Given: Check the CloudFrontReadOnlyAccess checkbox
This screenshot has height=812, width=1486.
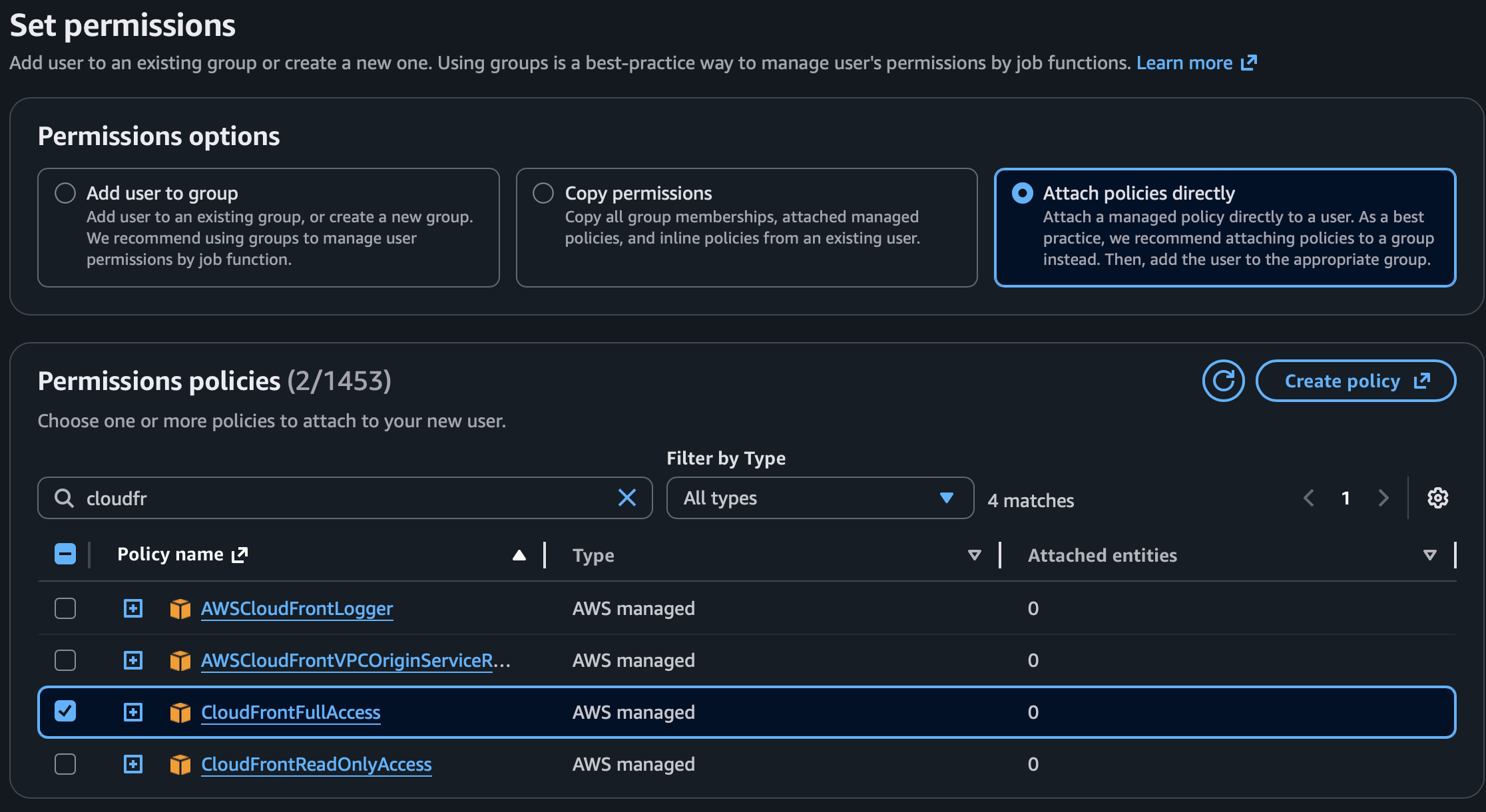Looking at the screenshot, I should 65,763.
